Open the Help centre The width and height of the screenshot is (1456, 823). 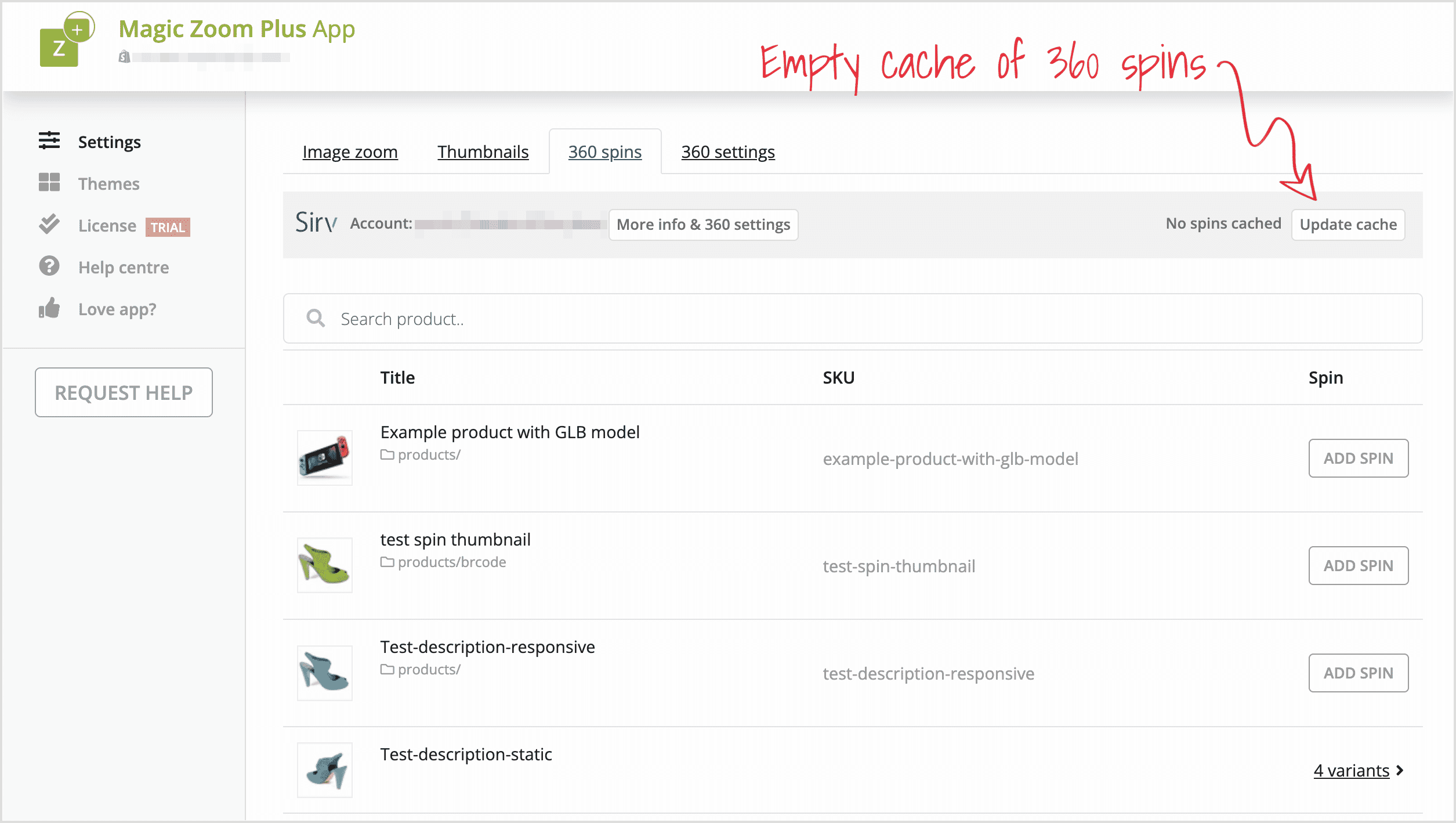click(x=123, y=267)
